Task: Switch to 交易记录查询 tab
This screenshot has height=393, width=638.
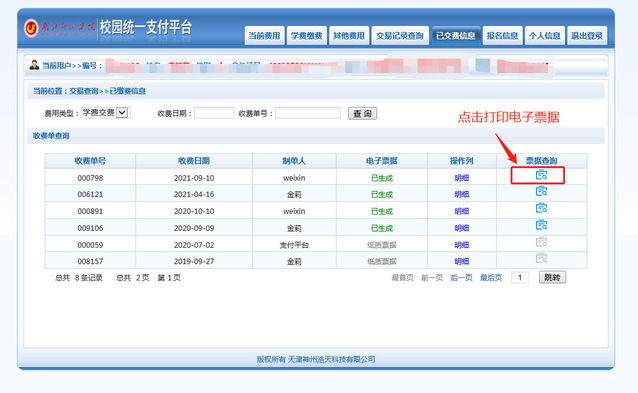Action: [400, 36]
